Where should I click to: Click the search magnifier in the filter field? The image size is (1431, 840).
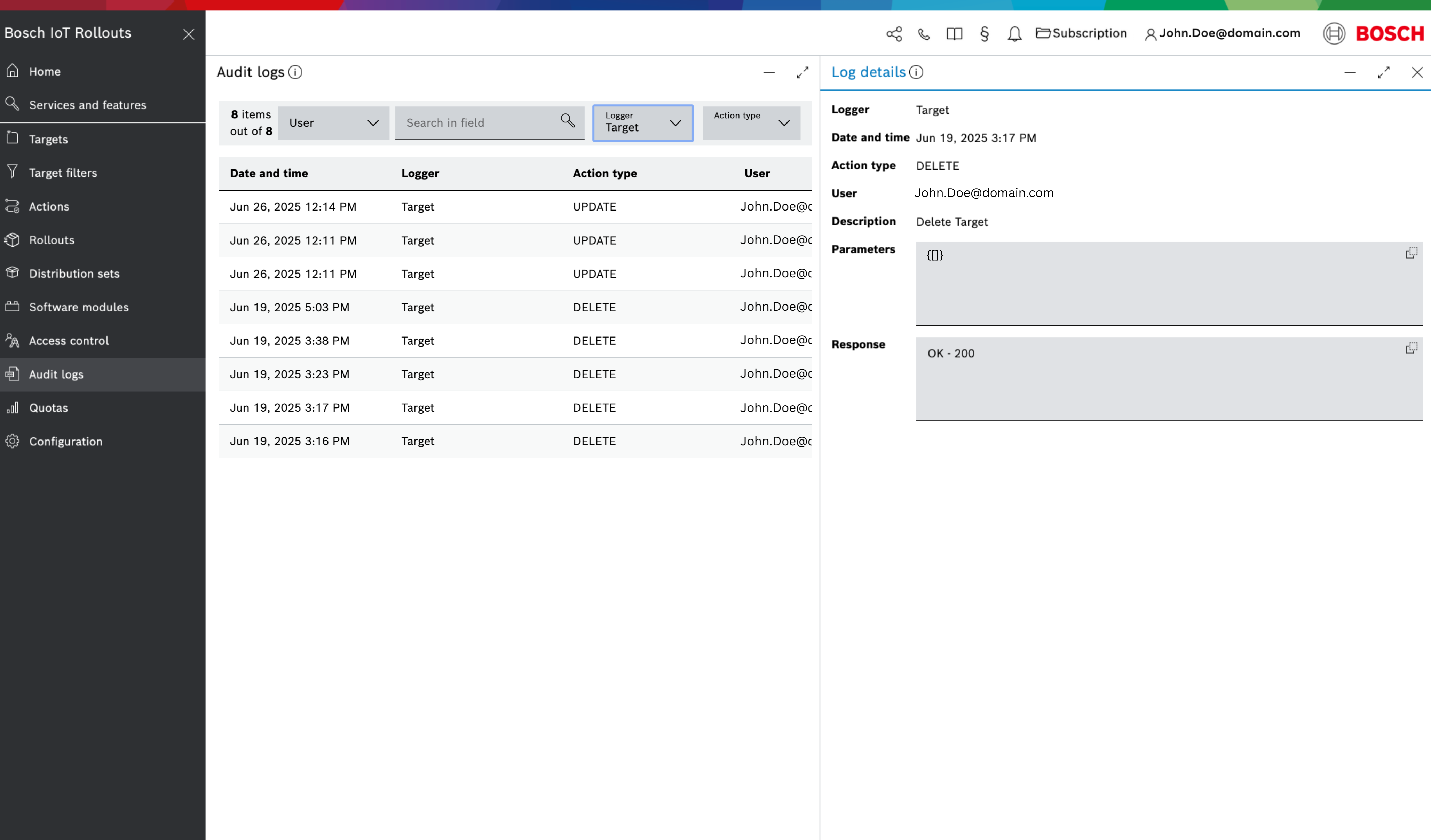click(x=567, y=120)
